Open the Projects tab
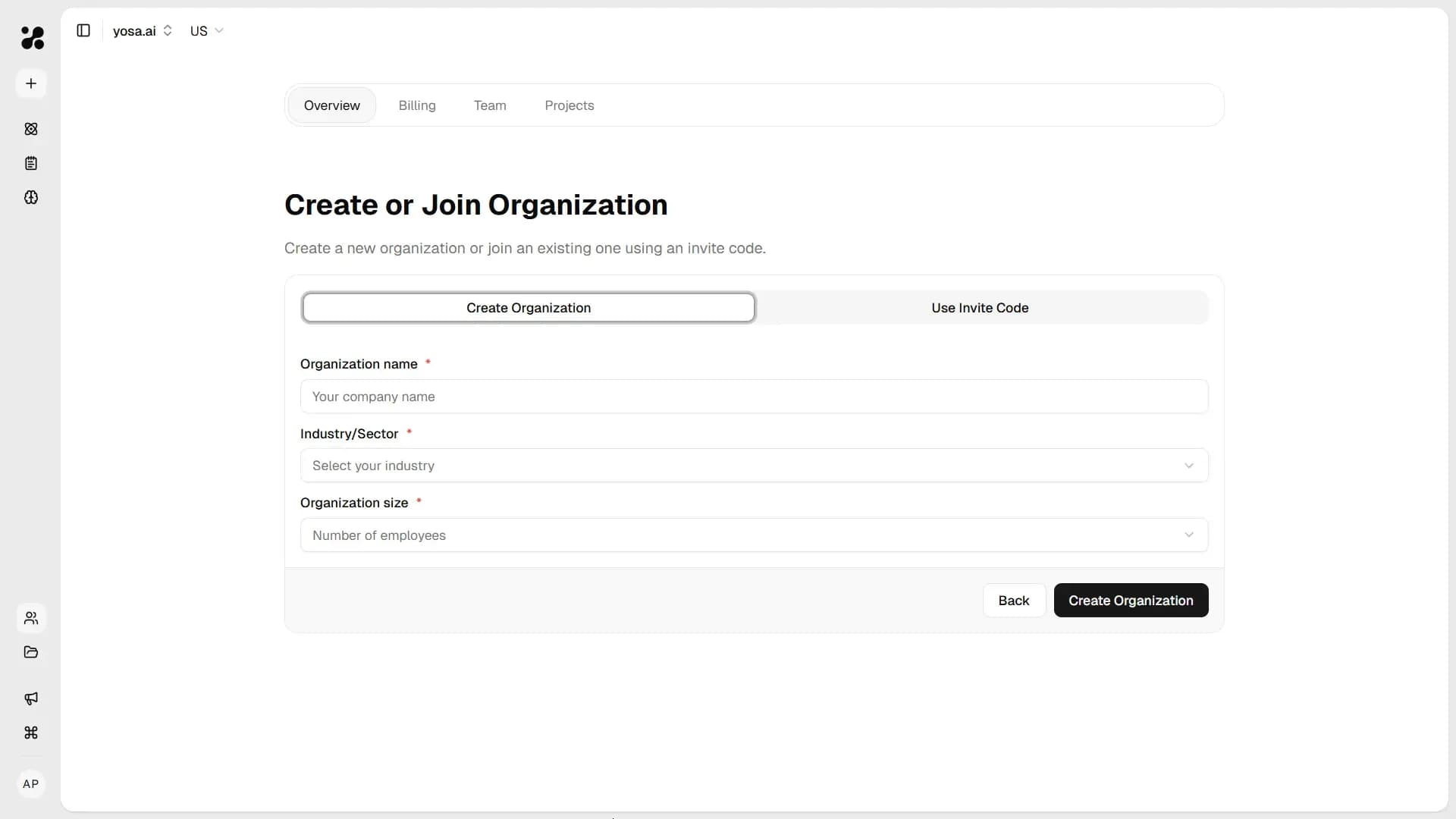Viewport: 1456px width, 819px height. pyautogui.click(x=570, y=105)
